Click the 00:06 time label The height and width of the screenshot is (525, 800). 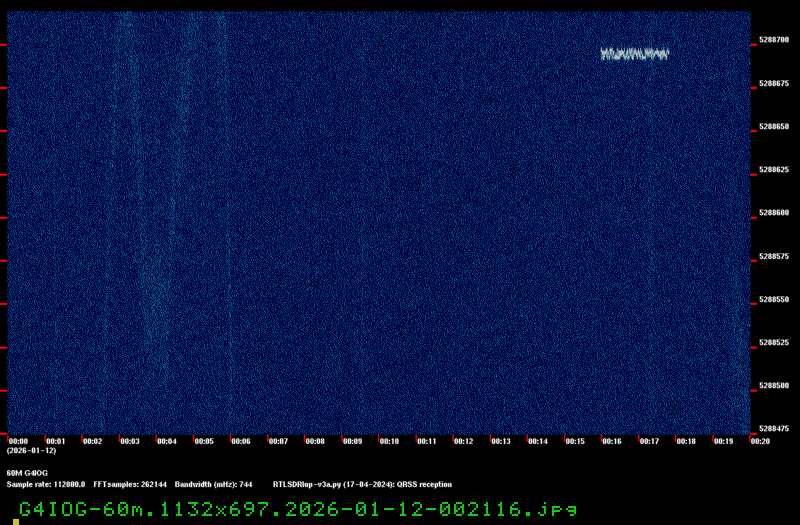241,441
